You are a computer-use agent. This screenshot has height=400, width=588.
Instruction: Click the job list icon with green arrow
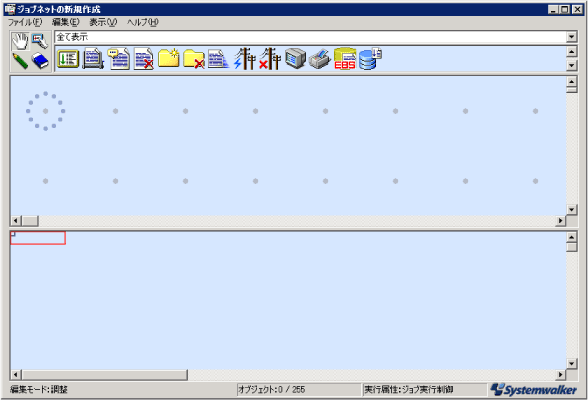click(x=68, y=59)
